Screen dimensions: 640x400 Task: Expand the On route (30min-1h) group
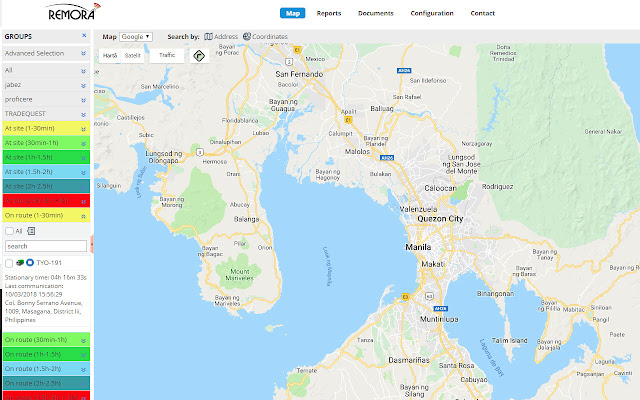(83, 340)
